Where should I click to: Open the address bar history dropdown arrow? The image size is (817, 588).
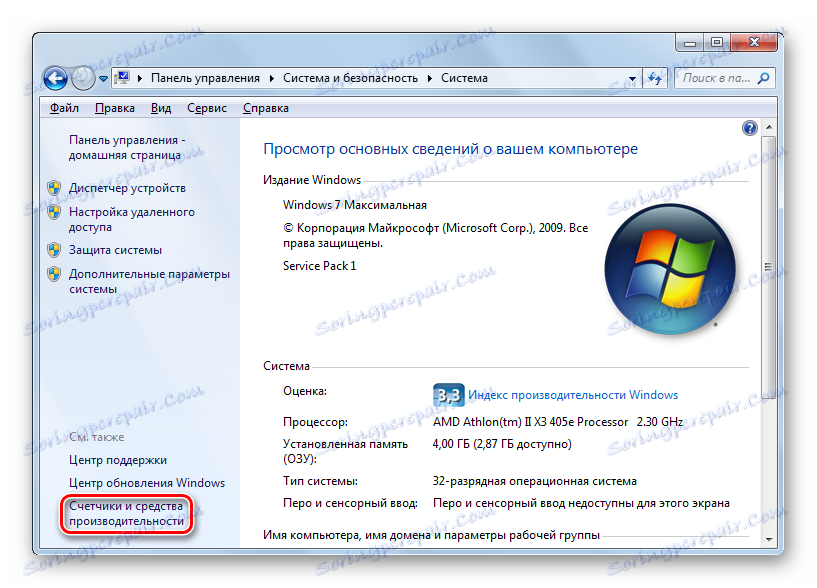(x=632, y=77)
